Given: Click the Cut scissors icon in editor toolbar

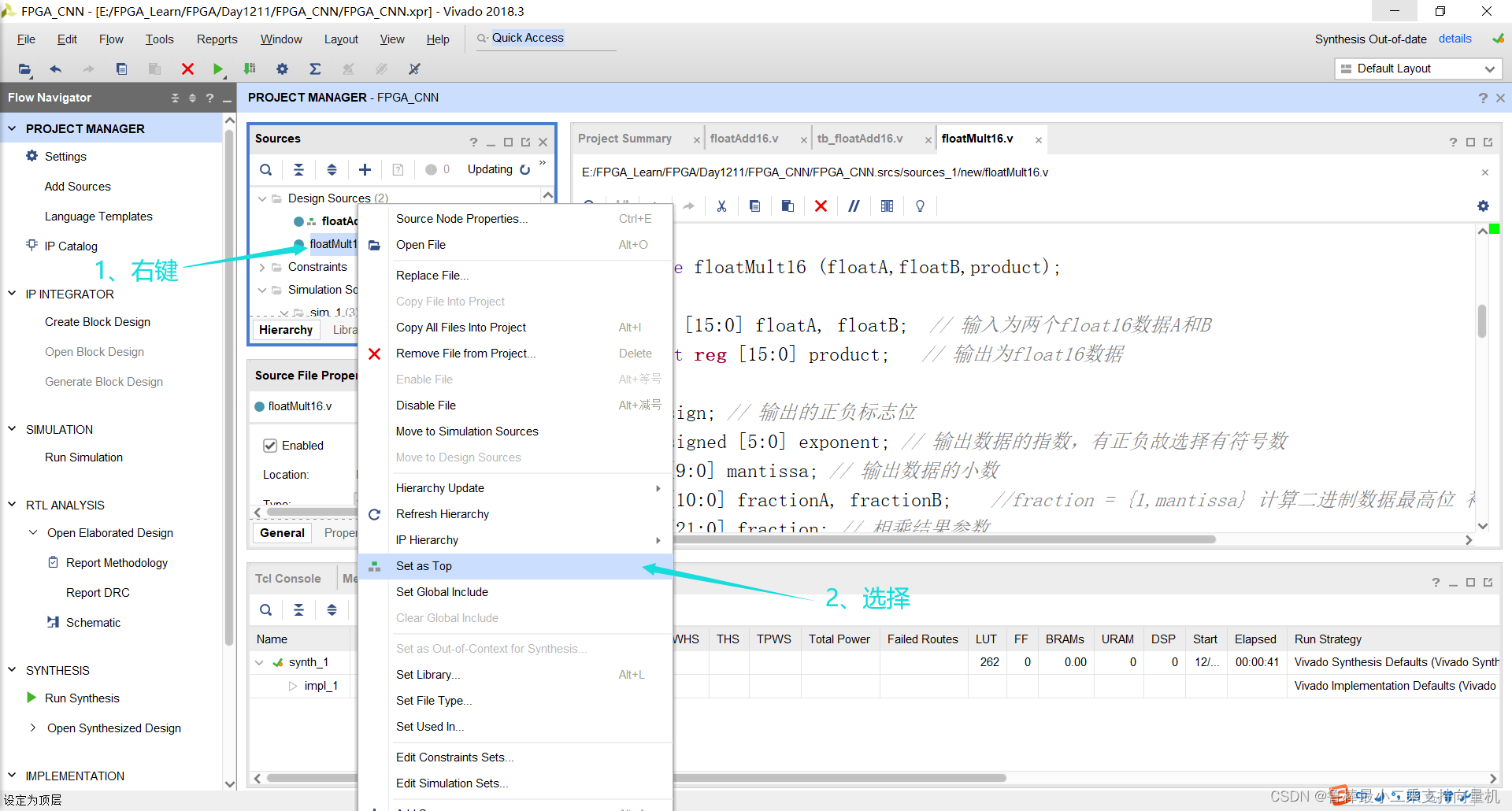Looking at the screenshot, I should point(721,206).
